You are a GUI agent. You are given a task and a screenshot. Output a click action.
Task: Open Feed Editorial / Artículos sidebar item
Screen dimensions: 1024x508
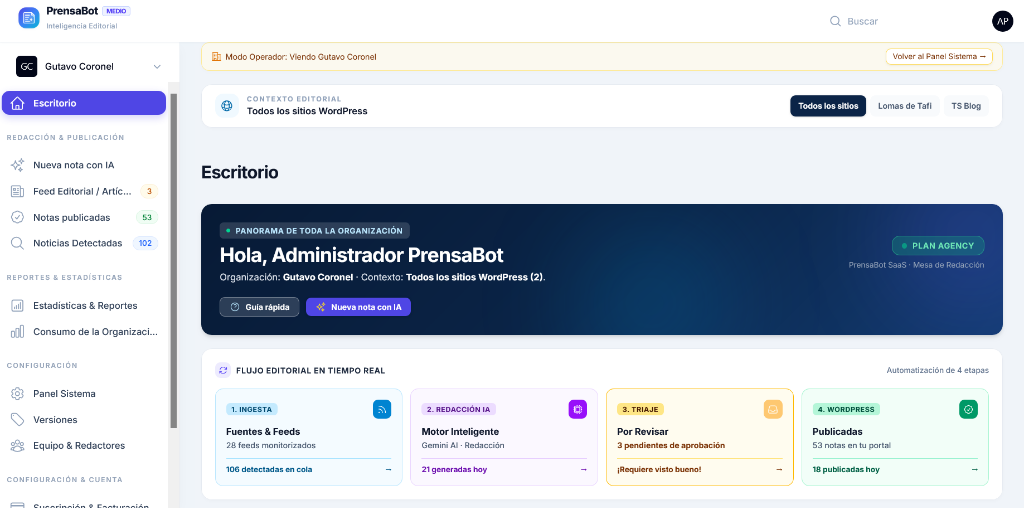[x=84, y=191]
